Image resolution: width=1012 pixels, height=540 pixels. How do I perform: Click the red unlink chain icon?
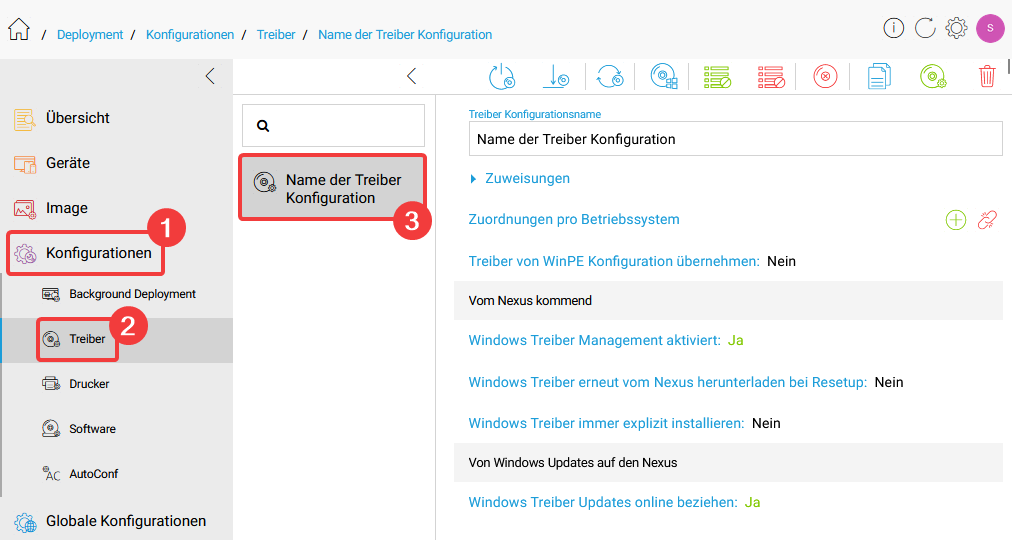click(987, 220)
